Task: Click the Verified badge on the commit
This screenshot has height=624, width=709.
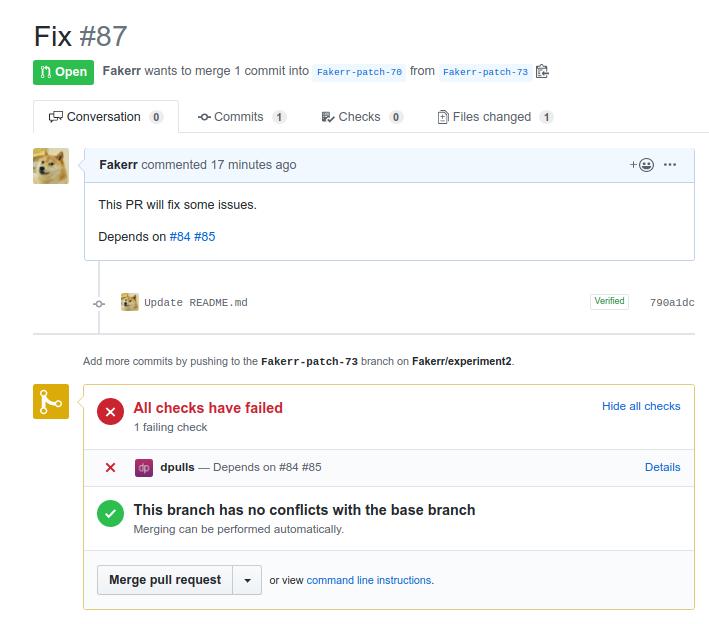Action: tap(609, 301)
